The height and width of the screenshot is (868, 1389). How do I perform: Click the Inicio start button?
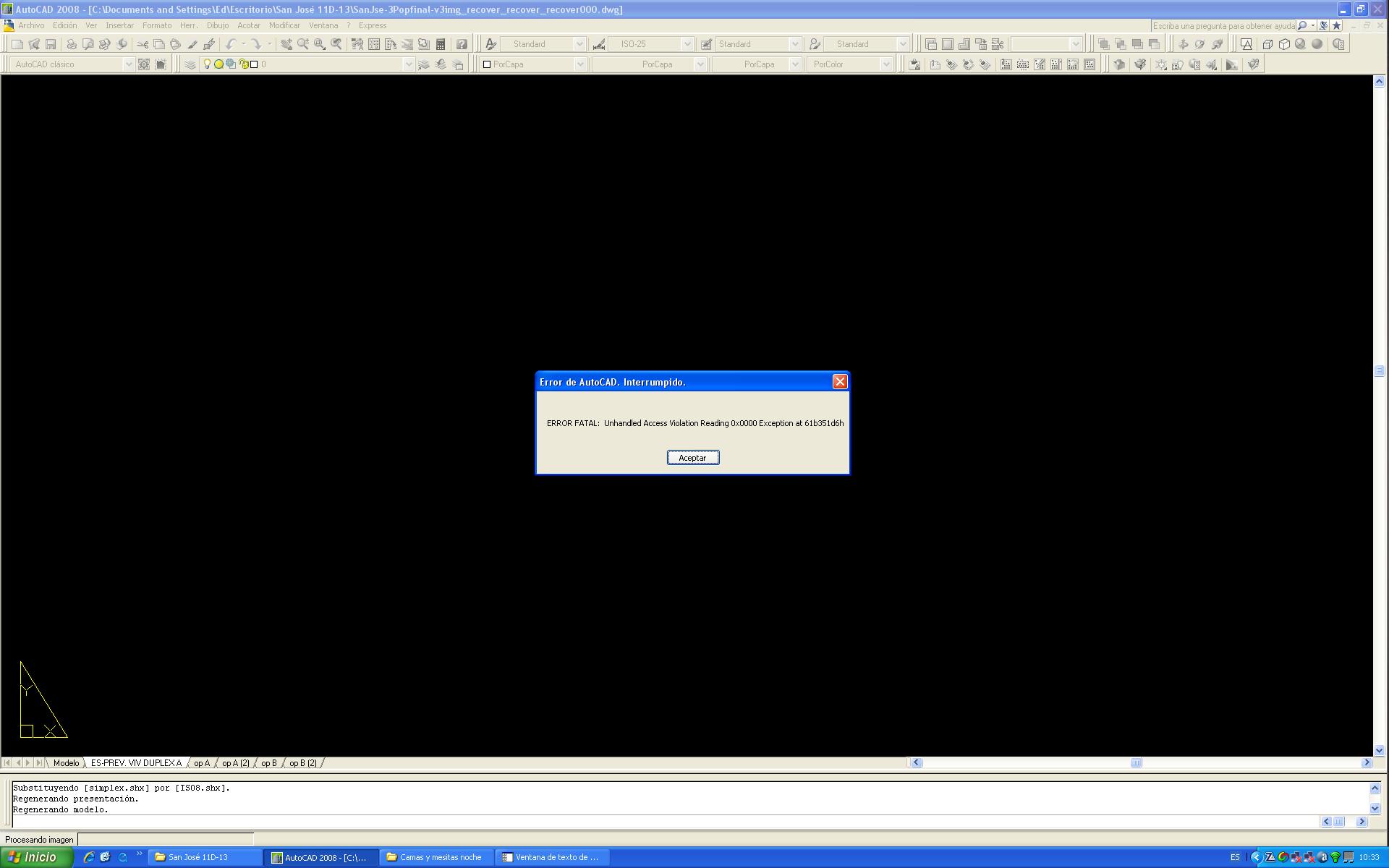click(x=36, y=857)
